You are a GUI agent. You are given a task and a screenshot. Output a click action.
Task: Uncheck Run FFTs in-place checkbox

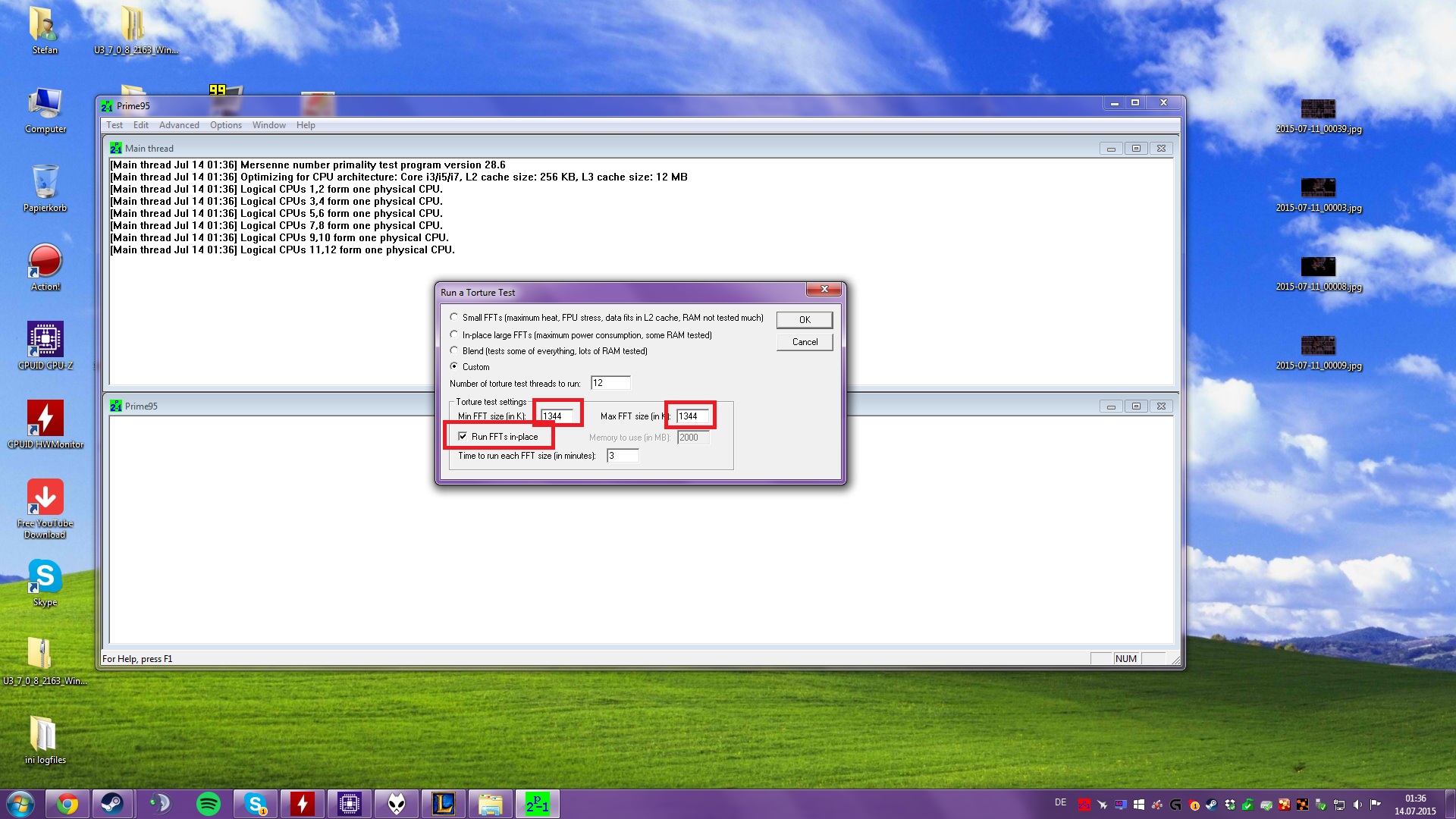(463, 437)
